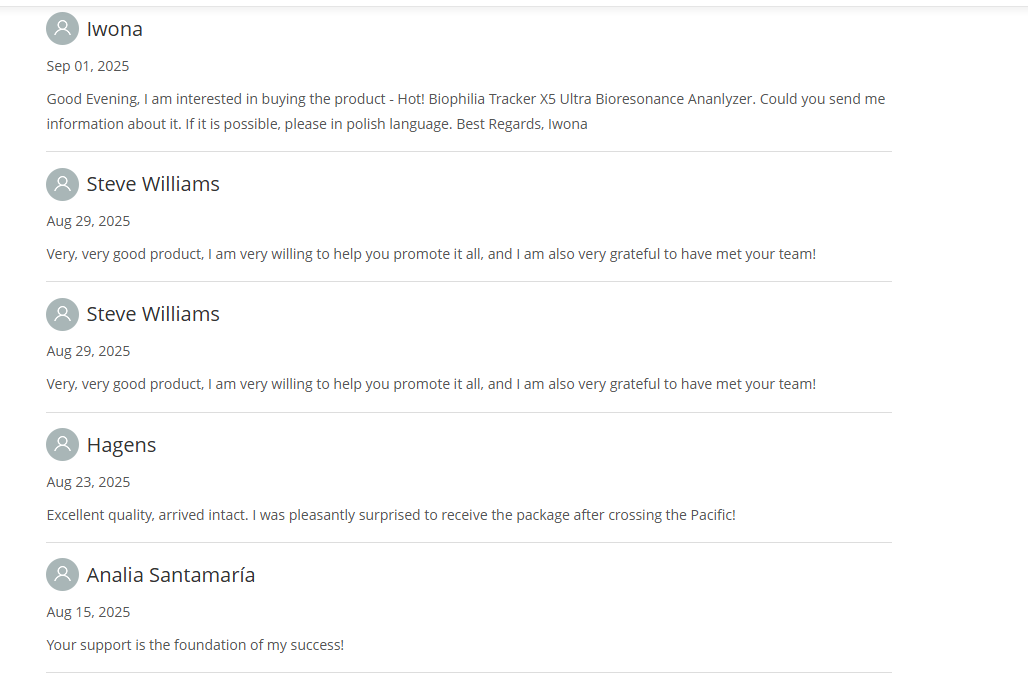Click the "Your support is the foundation" comment
This screenshot has width=1028, height=673.
(195, 645)
